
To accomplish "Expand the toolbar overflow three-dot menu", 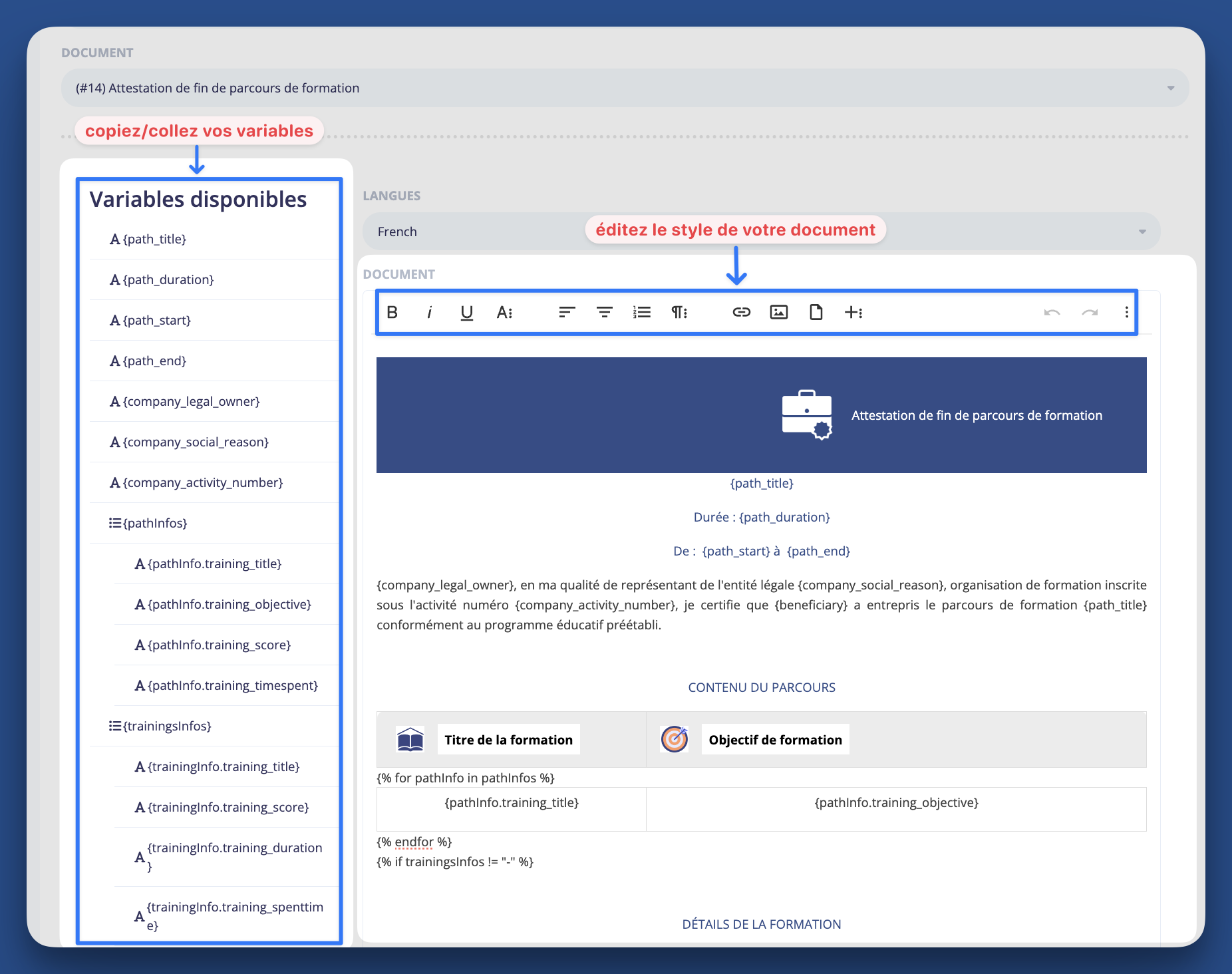I will click(x=1126, y=311).
